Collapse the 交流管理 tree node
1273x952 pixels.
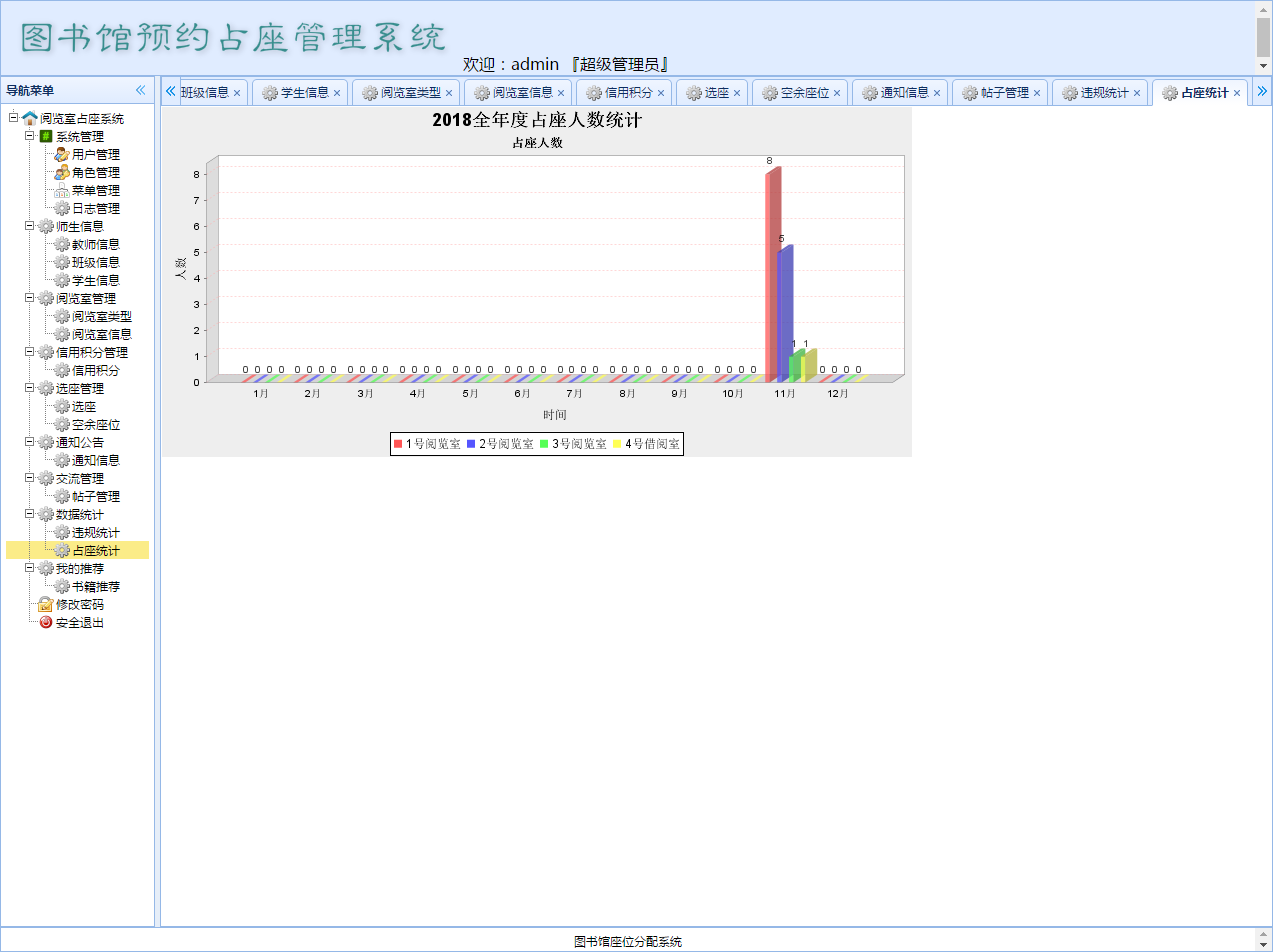[29, 478]
